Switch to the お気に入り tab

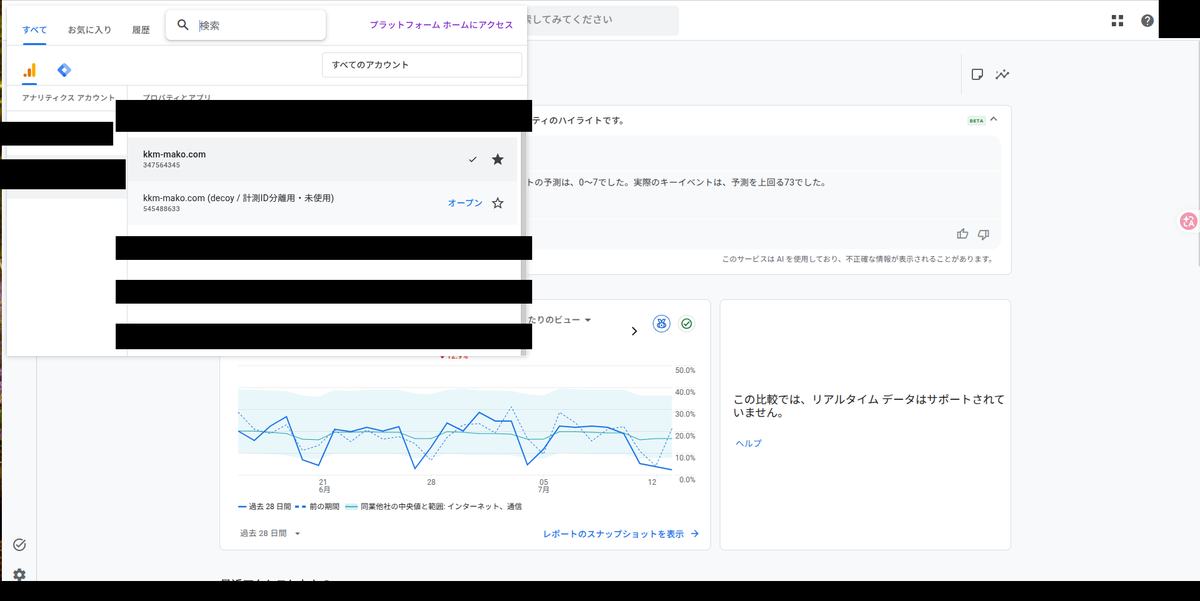tap(90, 30)
